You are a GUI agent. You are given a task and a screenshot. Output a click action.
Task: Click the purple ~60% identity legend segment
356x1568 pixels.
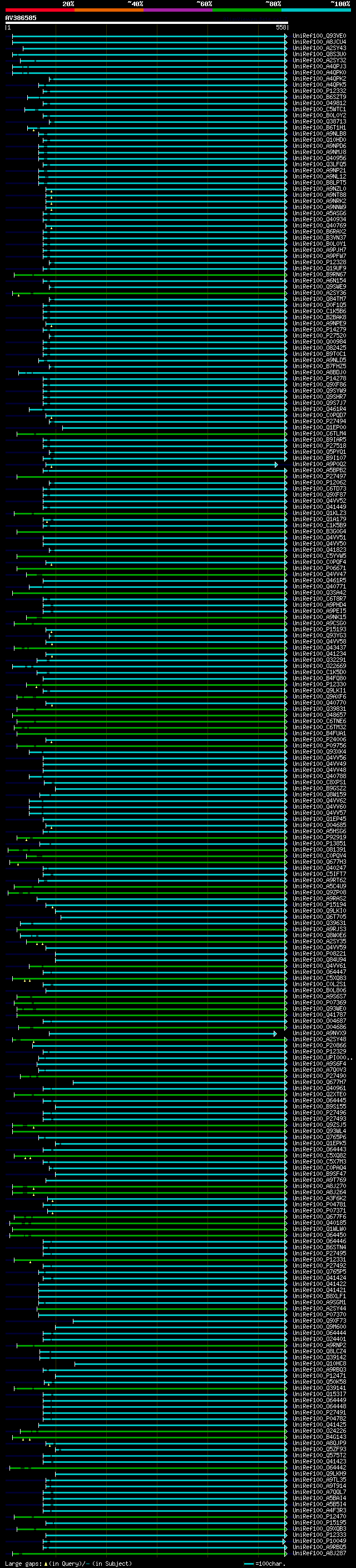click(179, 10)
